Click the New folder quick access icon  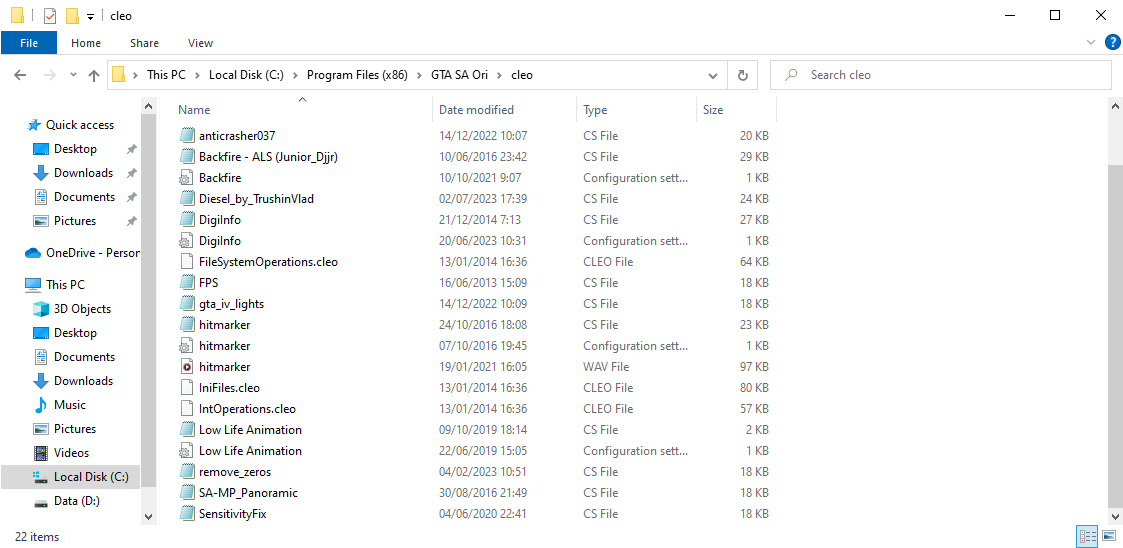click(72, 15)
